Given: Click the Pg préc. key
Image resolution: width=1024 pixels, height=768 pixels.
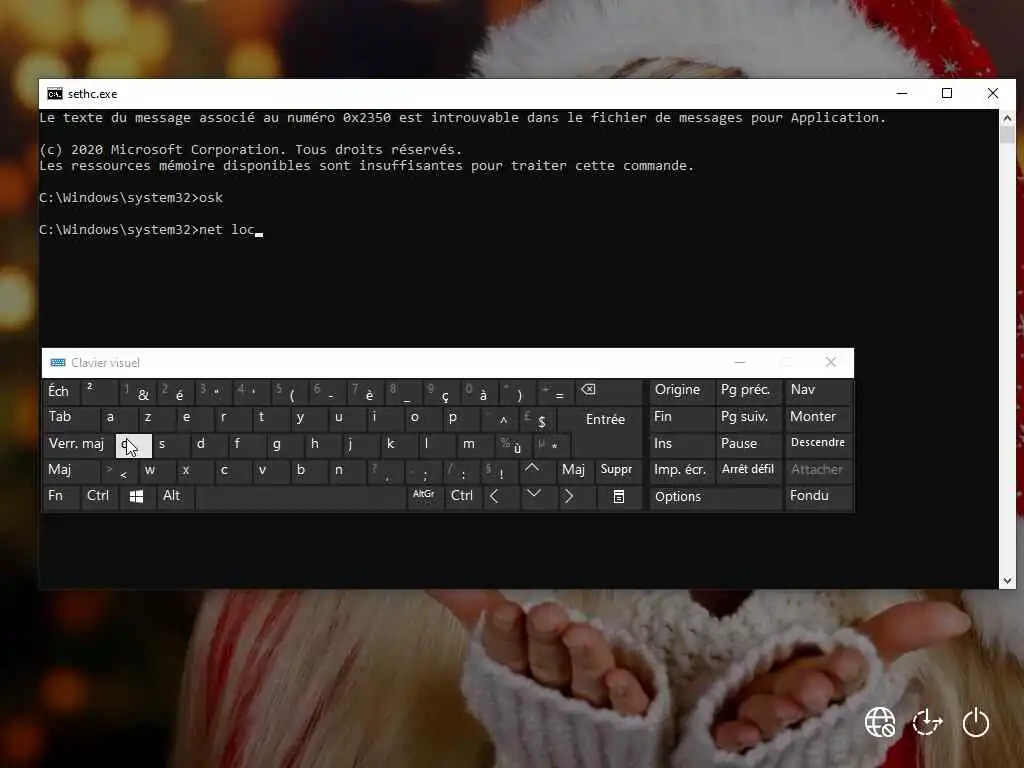Looking at the screenshot, I should click(x=748, y=391).
